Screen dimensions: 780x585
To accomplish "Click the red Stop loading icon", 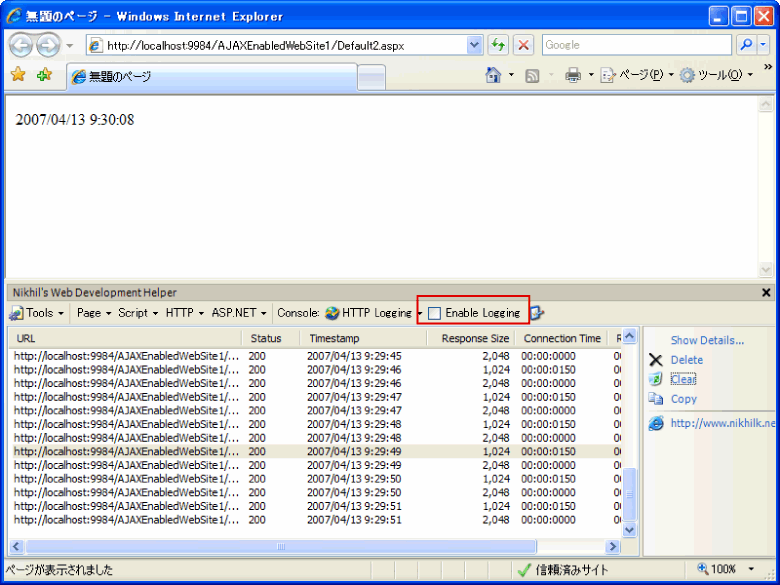I will (x=523, y=45).
